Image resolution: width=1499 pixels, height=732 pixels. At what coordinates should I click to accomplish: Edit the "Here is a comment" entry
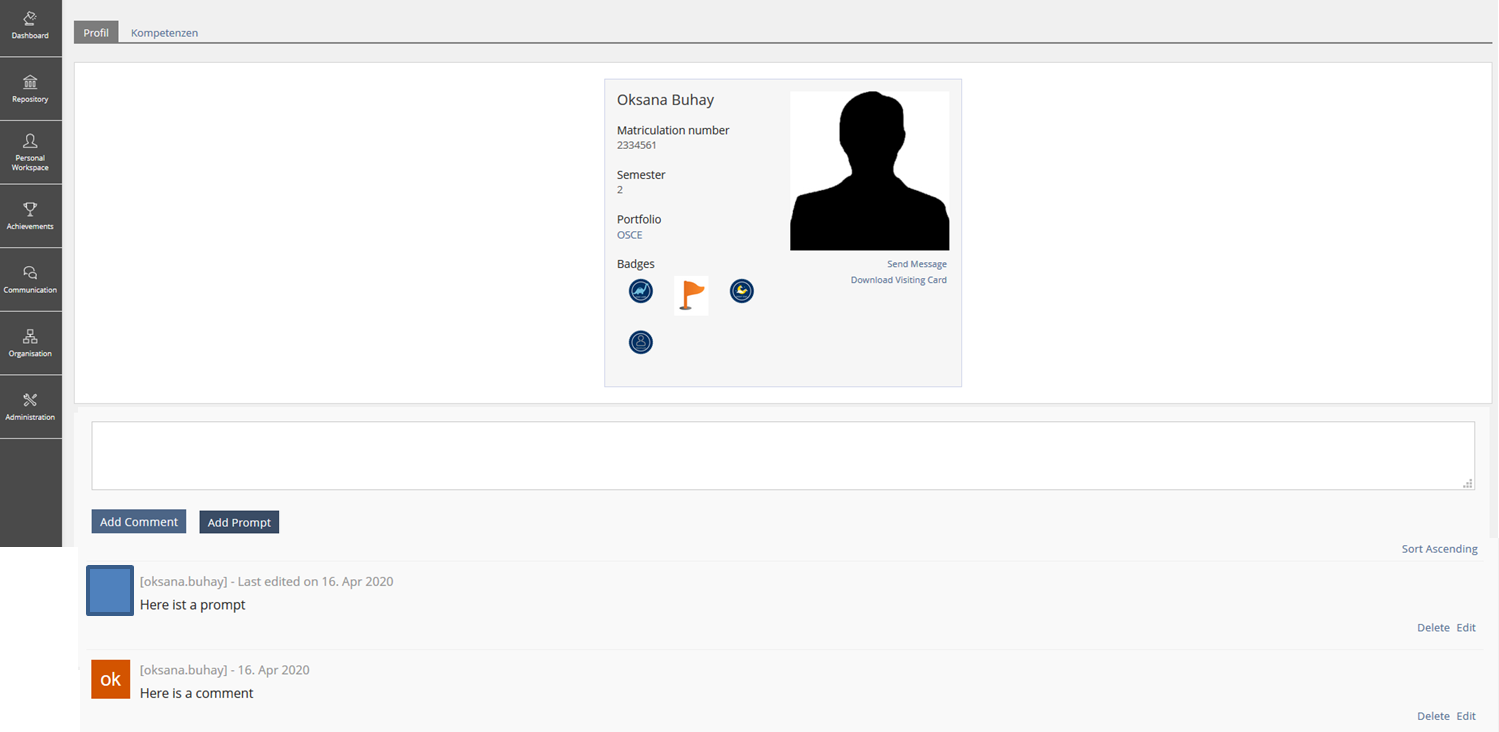(1466, 716)
